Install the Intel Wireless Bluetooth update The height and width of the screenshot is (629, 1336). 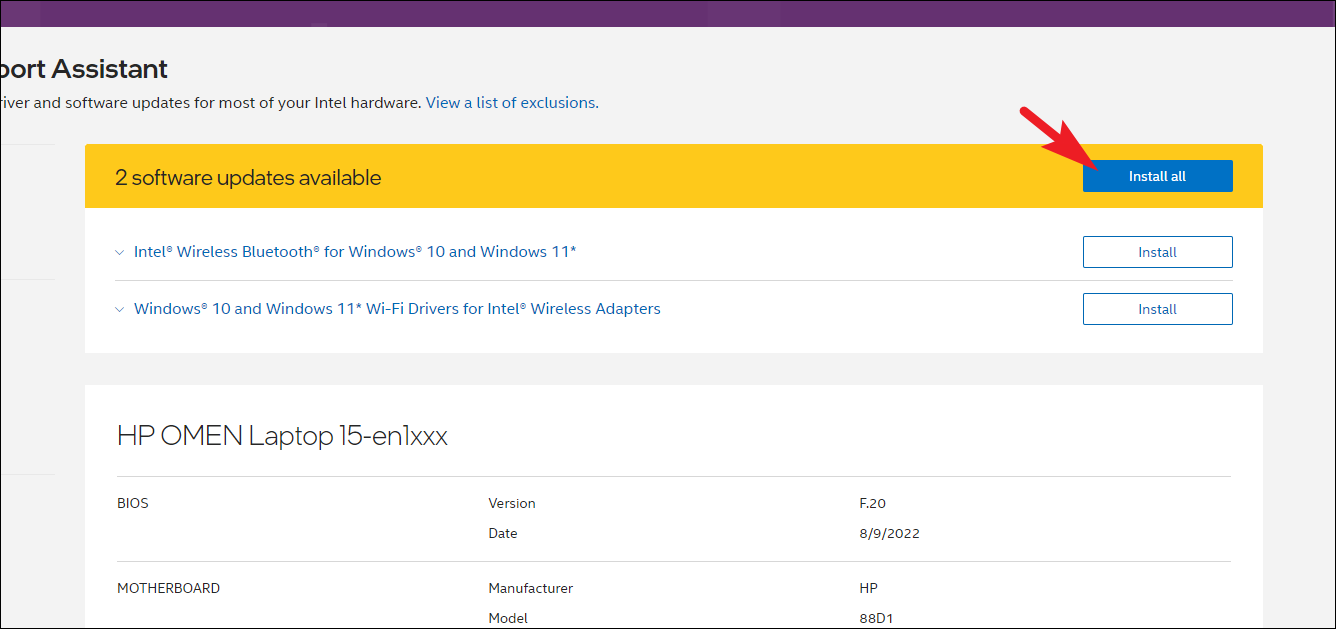[1157, 252]
